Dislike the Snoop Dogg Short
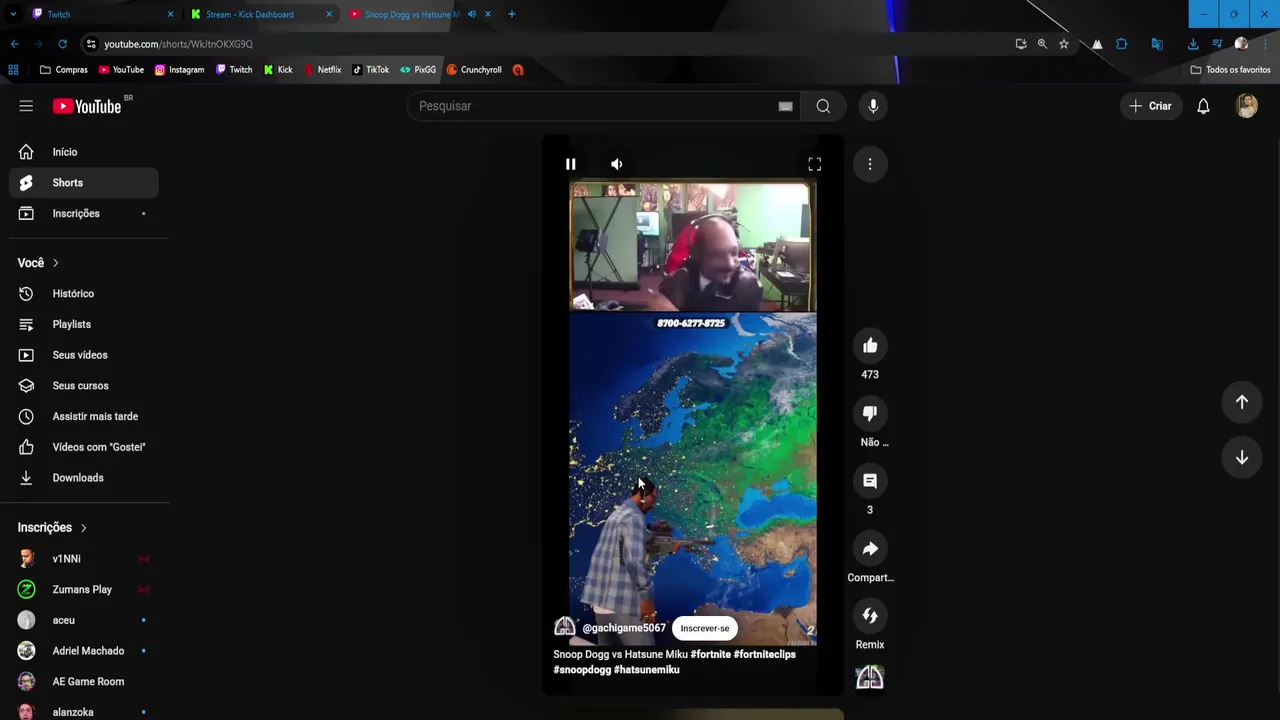The image size is (1280, 720). (870, 413)
